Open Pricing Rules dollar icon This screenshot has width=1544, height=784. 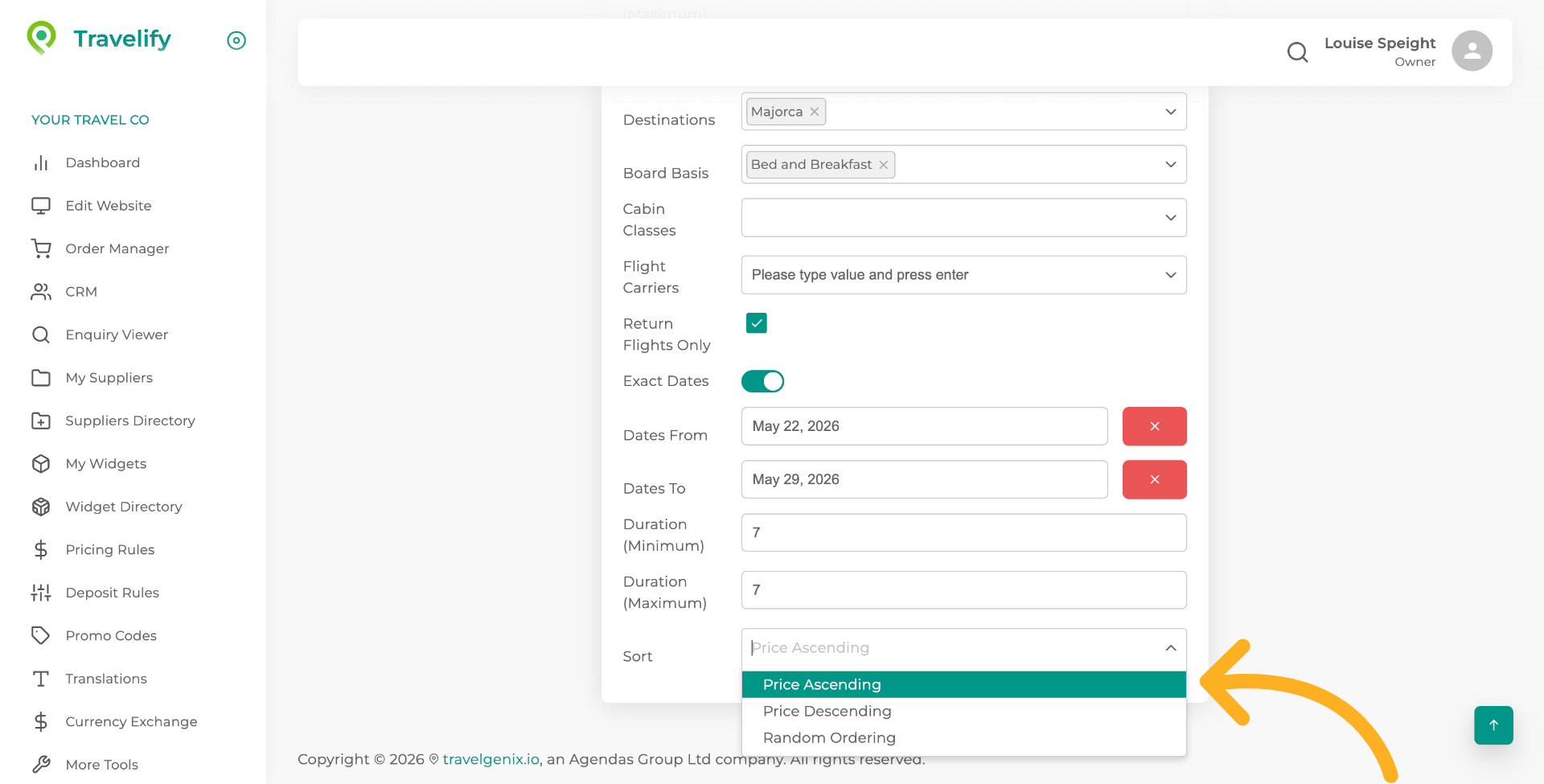(x=41, y=549)
